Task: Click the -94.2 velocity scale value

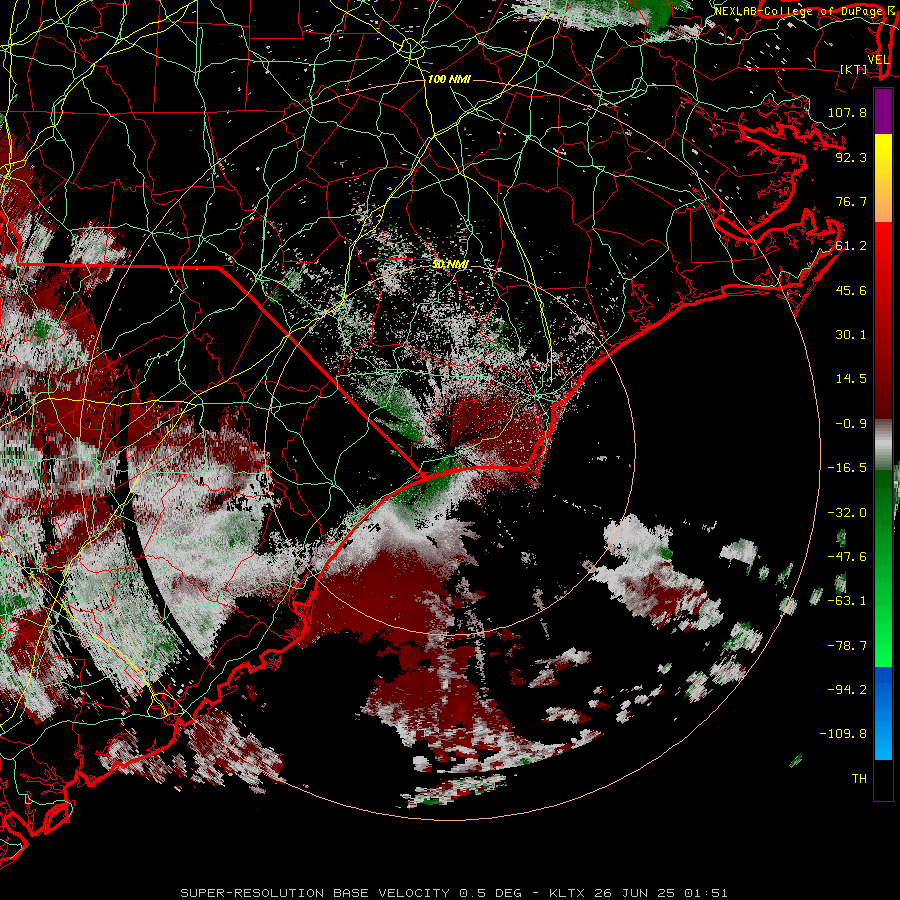Action: (847, 690)
